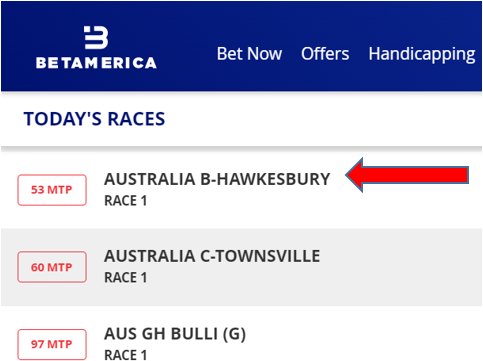Select Australia B-Hawkesbury track name

(217, 179)
